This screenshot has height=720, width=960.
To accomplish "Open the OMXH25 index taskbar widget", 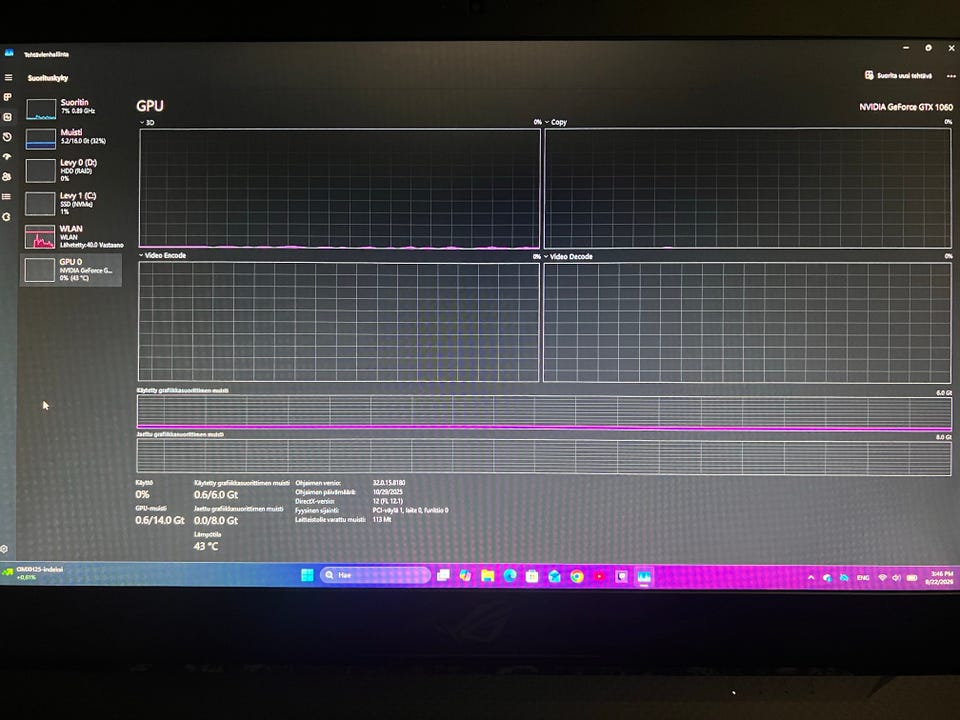I will [x=33, y=573].
